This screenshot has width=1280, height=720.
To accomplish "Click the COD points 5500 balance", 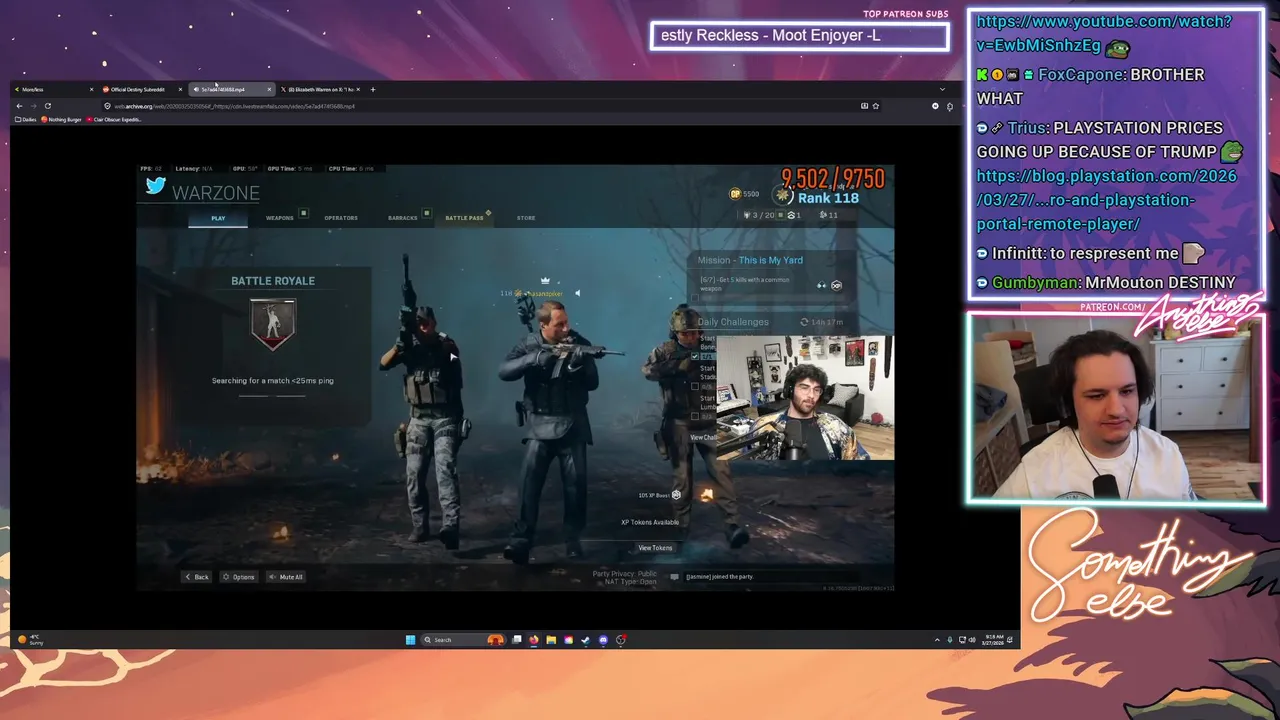I will [744, 194].
